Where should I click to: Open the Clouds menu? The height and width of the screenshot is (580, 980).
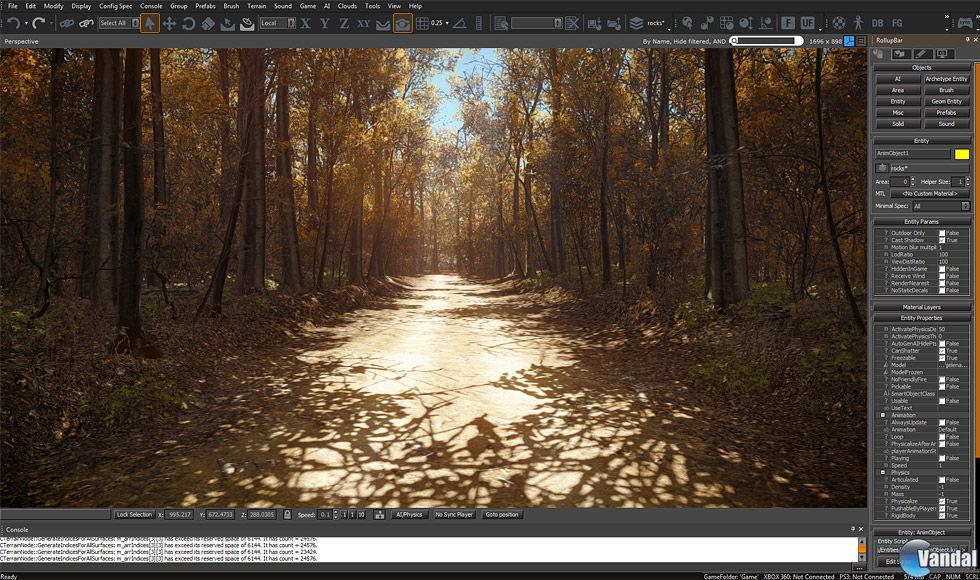347,6
